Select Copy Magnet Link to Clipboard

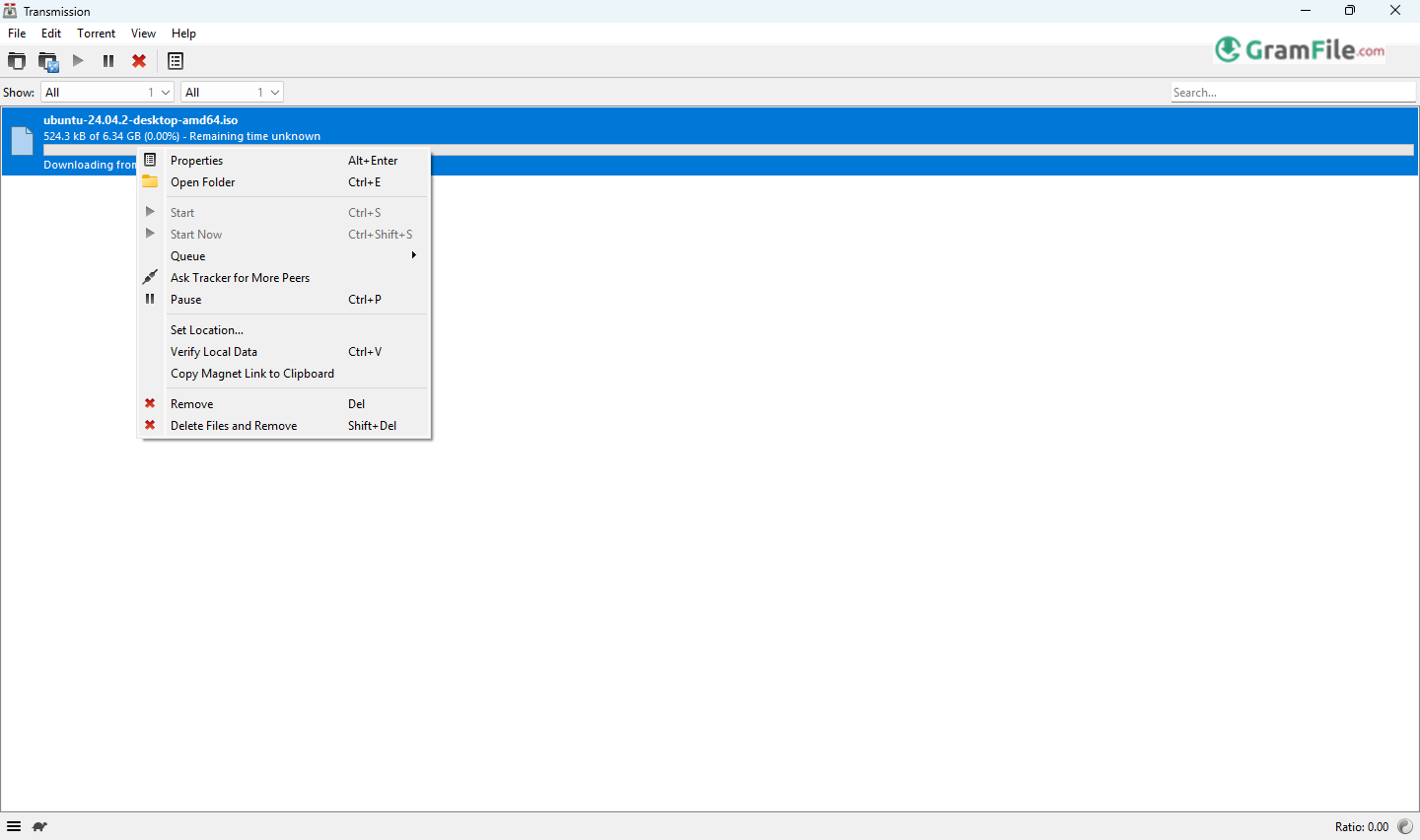tap(286, 374)
